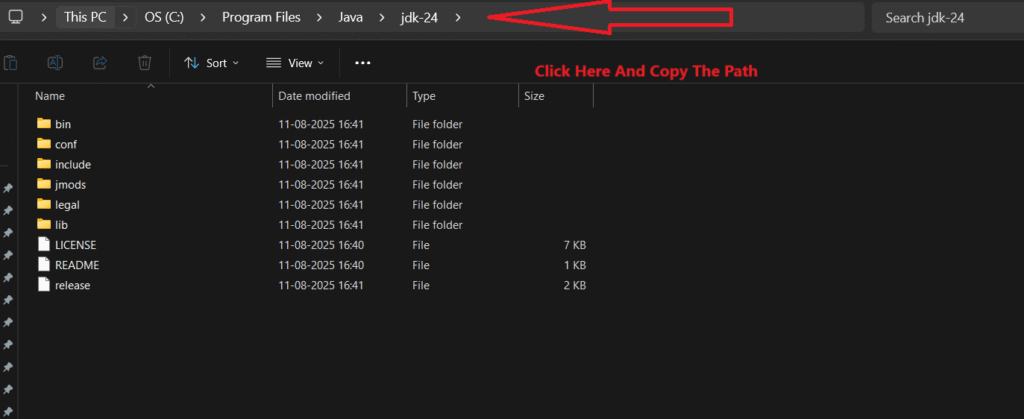
Task: Go to OS (C:) breadcrumb
Action: pos(164,18)
